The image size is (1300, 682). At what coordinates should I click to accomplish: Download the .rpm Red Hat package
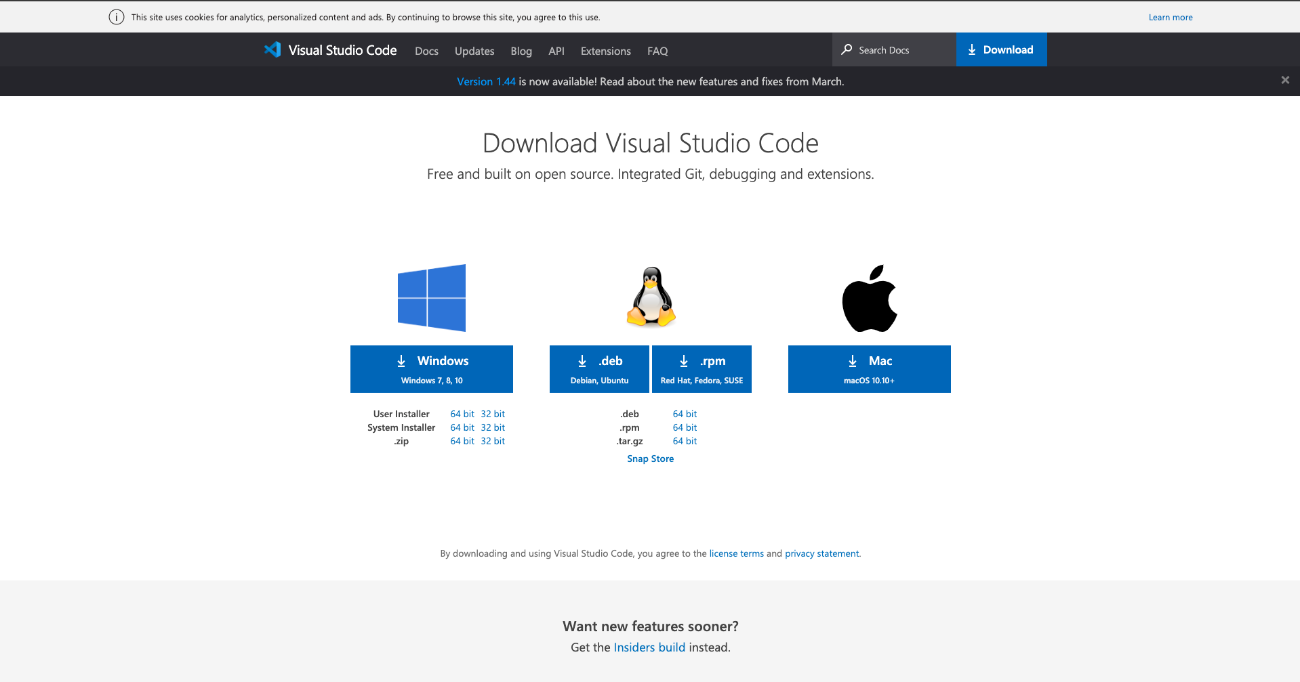[701, 369]
